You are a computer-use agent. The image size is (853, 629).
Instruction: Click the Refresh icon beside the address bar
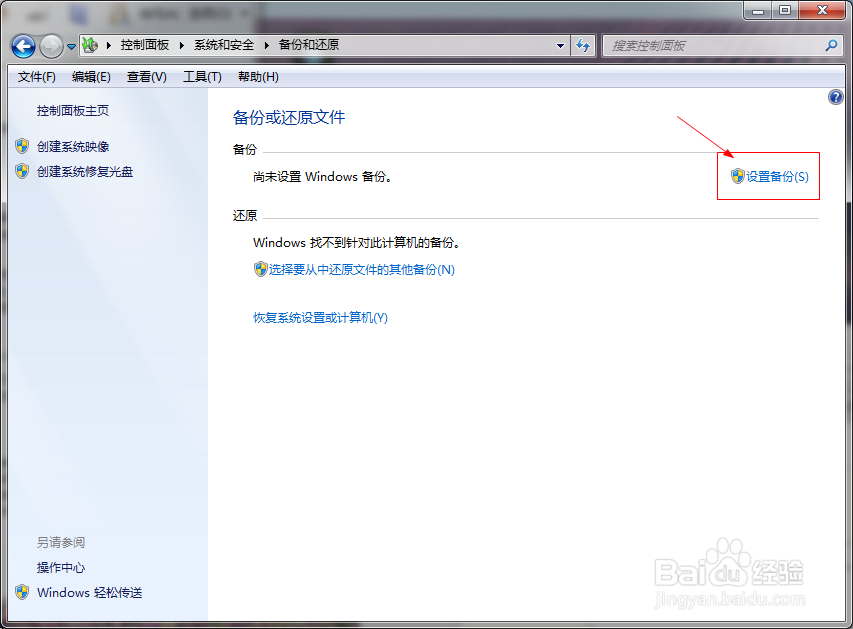point(583,45)
